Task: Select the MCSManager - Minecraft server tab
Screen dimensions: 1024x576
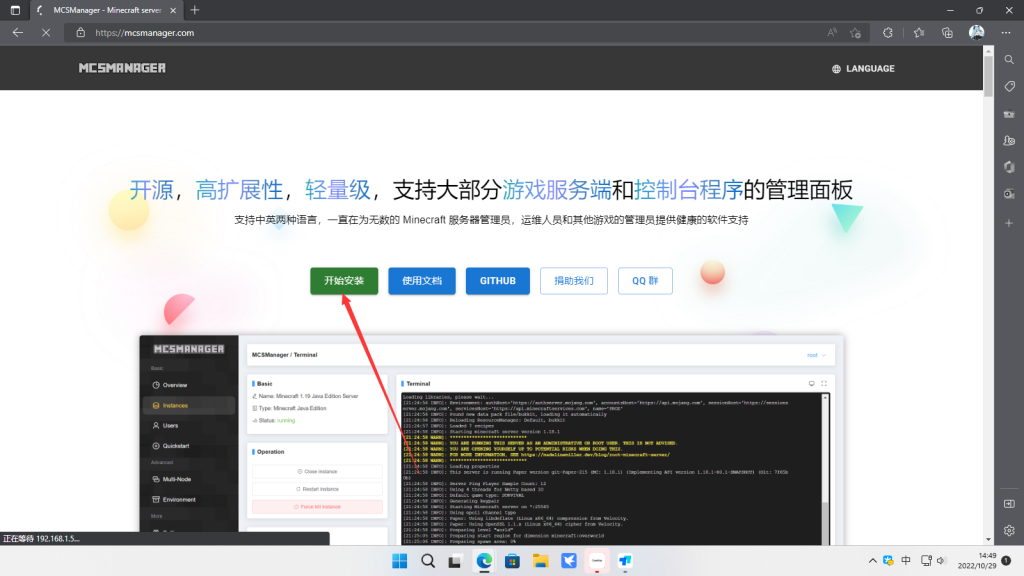Action: tap(107, 10)
